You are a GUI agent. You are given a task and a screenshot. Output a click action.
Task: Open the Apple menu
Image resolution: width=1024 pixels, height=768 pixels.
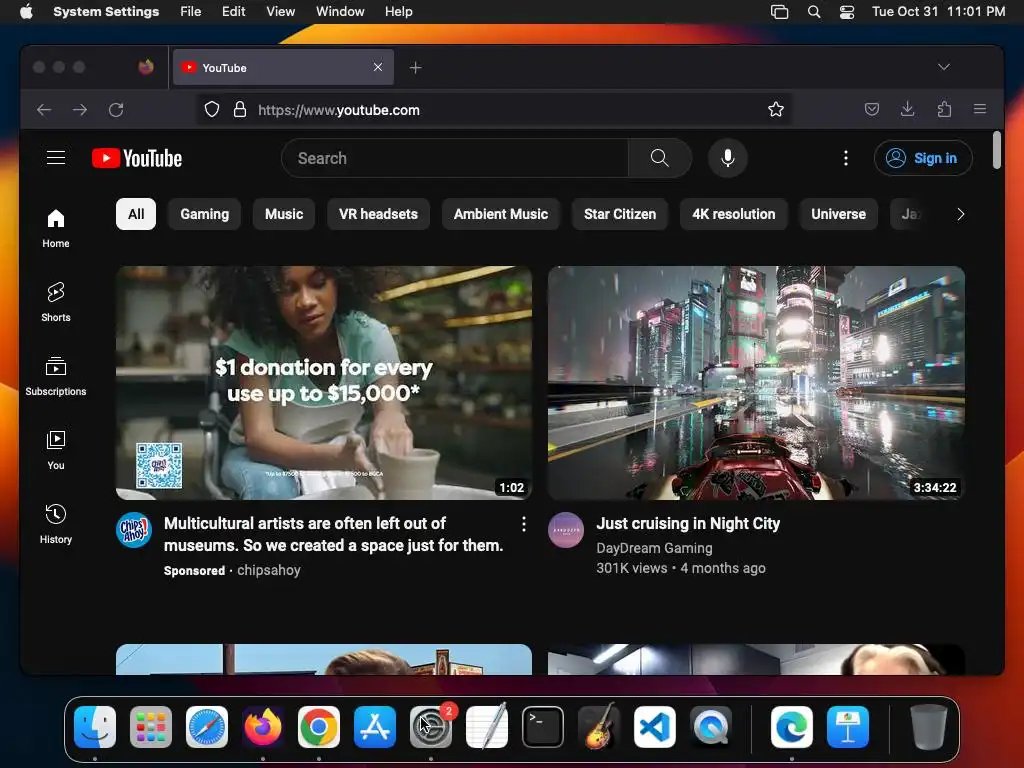coord(26,12)
